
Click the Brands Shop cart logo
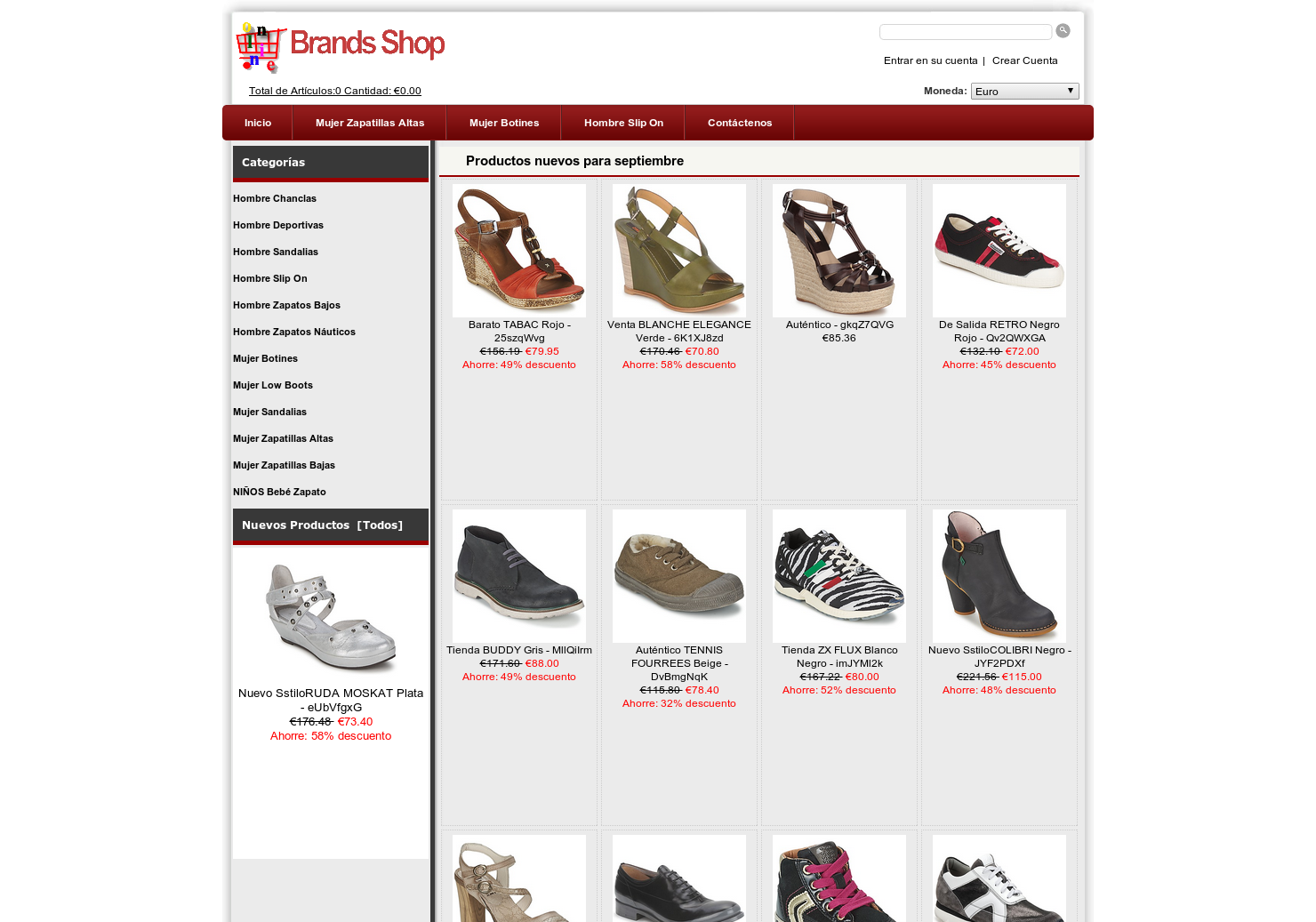(341, 47)
